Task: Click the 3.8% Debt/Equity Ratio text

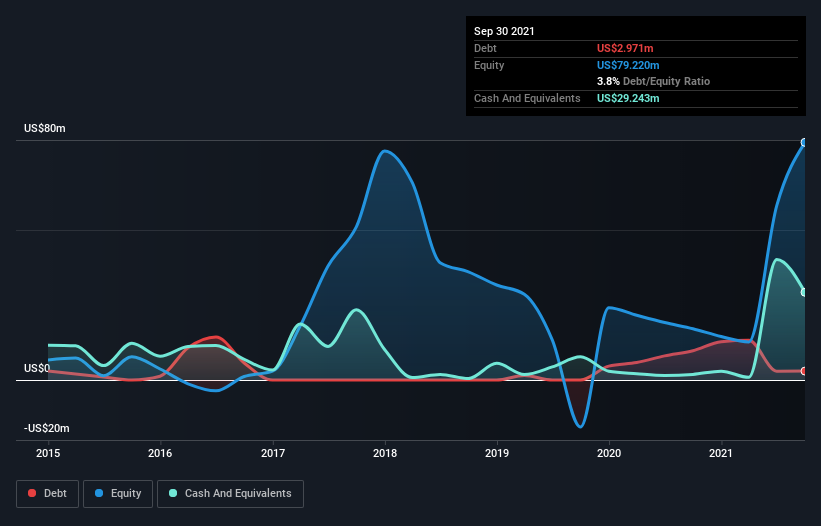Action: 653,82
